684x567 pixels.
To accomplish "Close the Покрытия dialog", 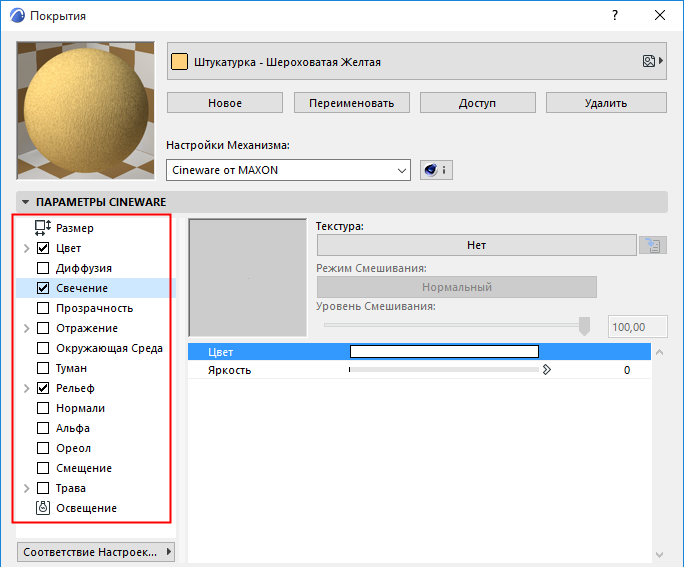I will tap(660, 15).
